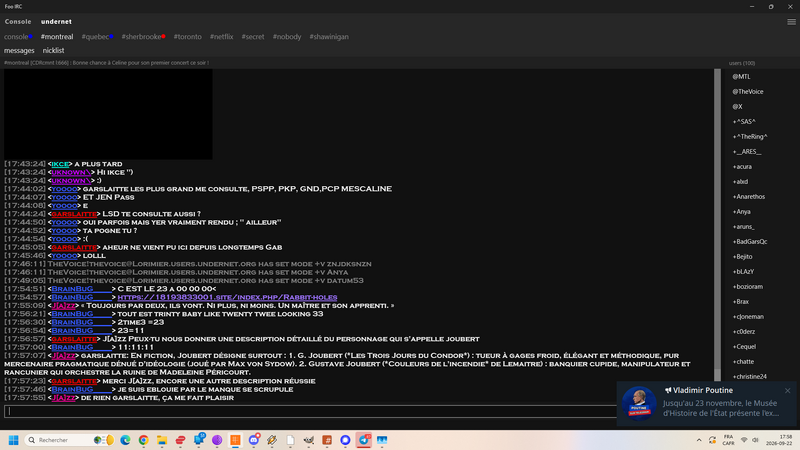Open the FRA CAFR keyboard language selector

(729, 440)
